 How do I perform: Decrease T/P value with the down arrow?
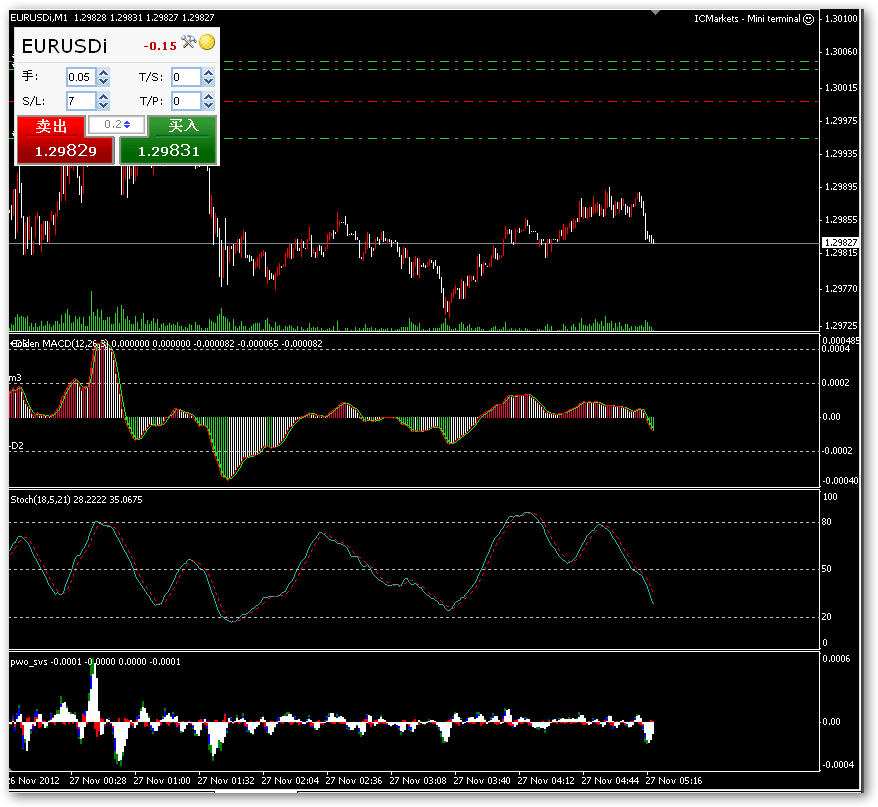coord(208,105)
